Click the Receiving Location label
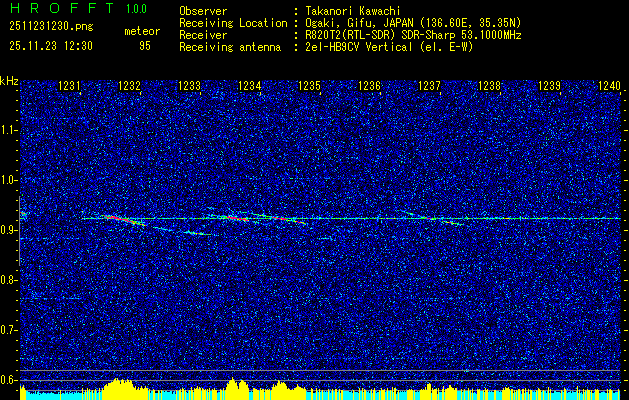The height and width of the screenshot is (400, 629). pyautogui.click(x=233, y=23)
